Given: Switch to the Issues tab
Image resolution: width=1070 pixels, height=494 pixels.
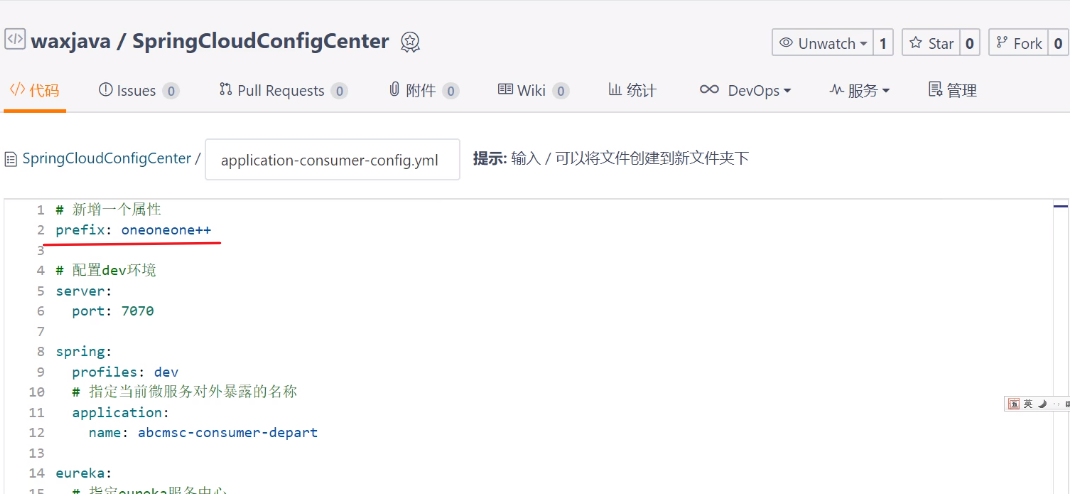Looking at the screenshot, I should tap(136, 90).
